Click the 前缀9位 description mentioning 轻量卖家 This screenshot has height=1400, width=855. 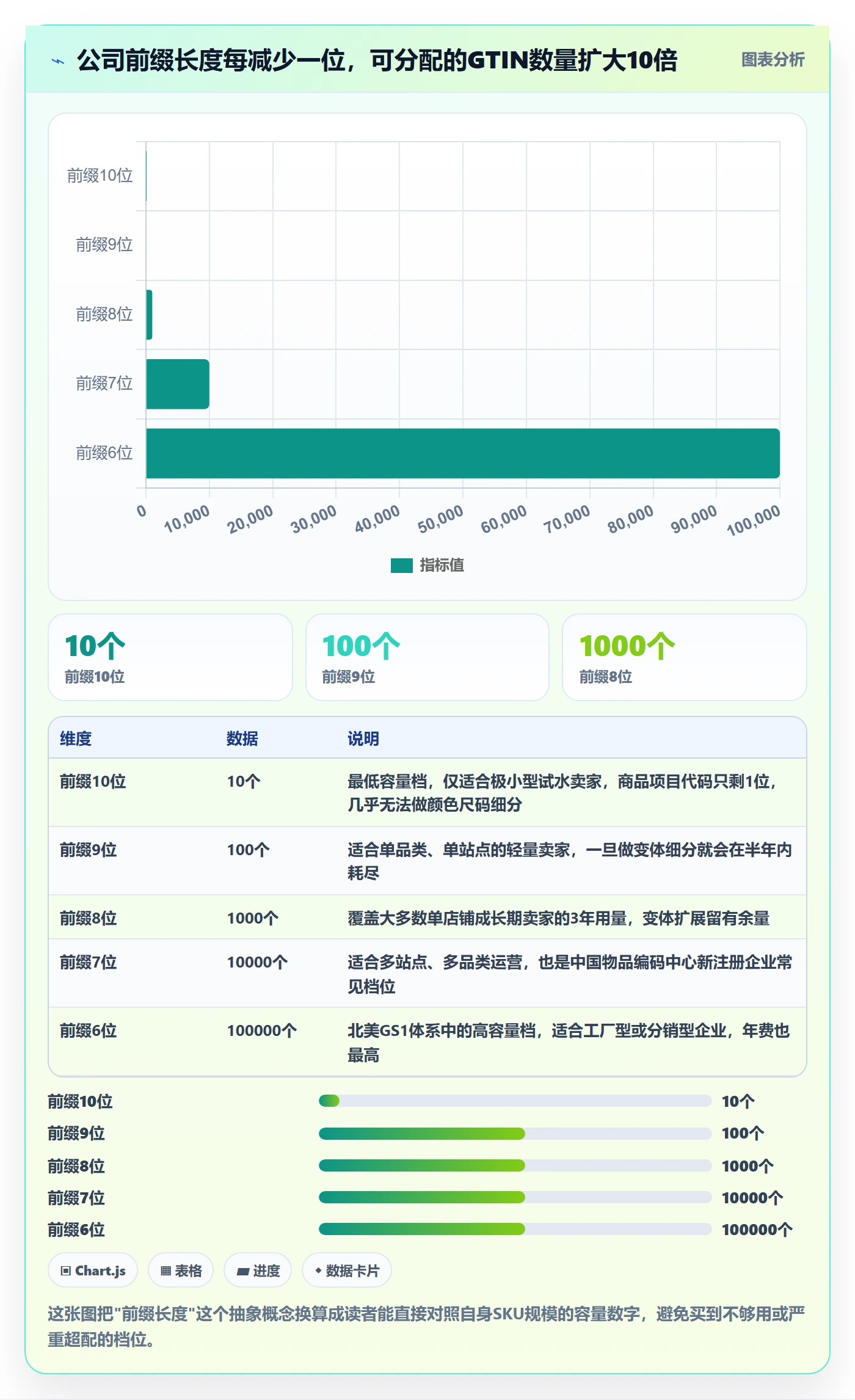[570, 862]
